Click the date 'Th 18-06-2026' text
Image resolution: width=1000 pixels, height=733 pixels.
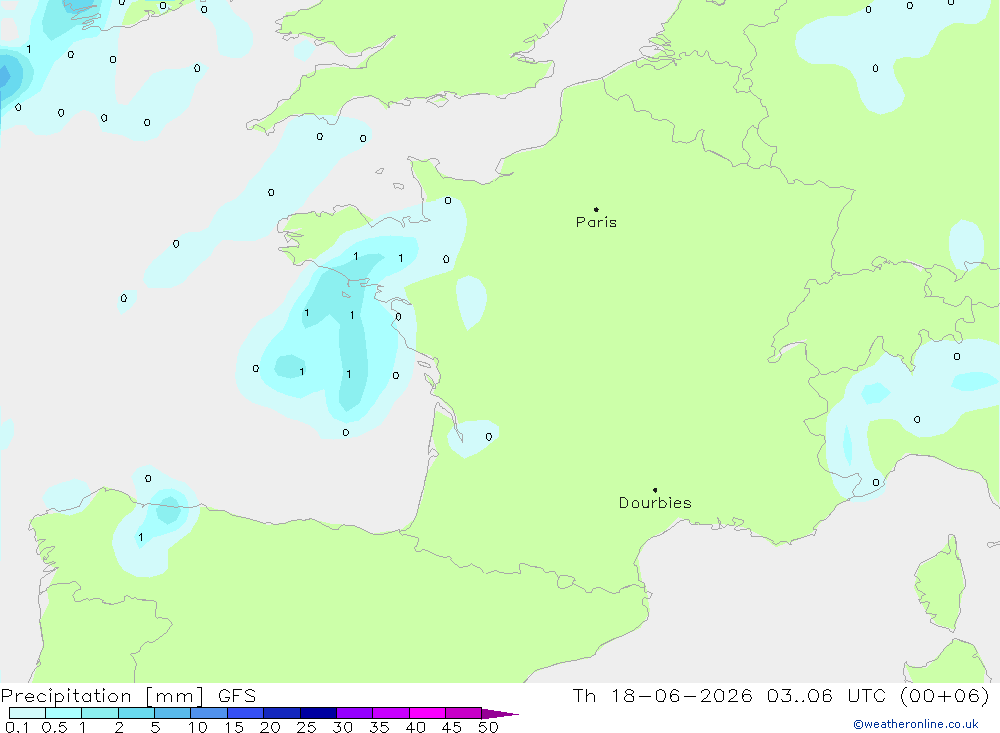point(663,695)
